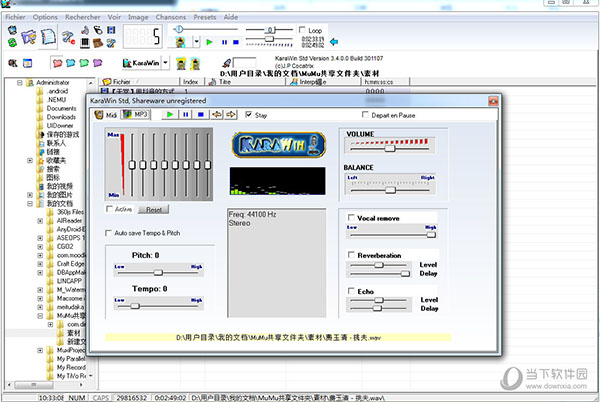This screenshot has height=402, width=600.
Task: Open the KaraWin combo dropdown arrow
Action: click(165, 63)
